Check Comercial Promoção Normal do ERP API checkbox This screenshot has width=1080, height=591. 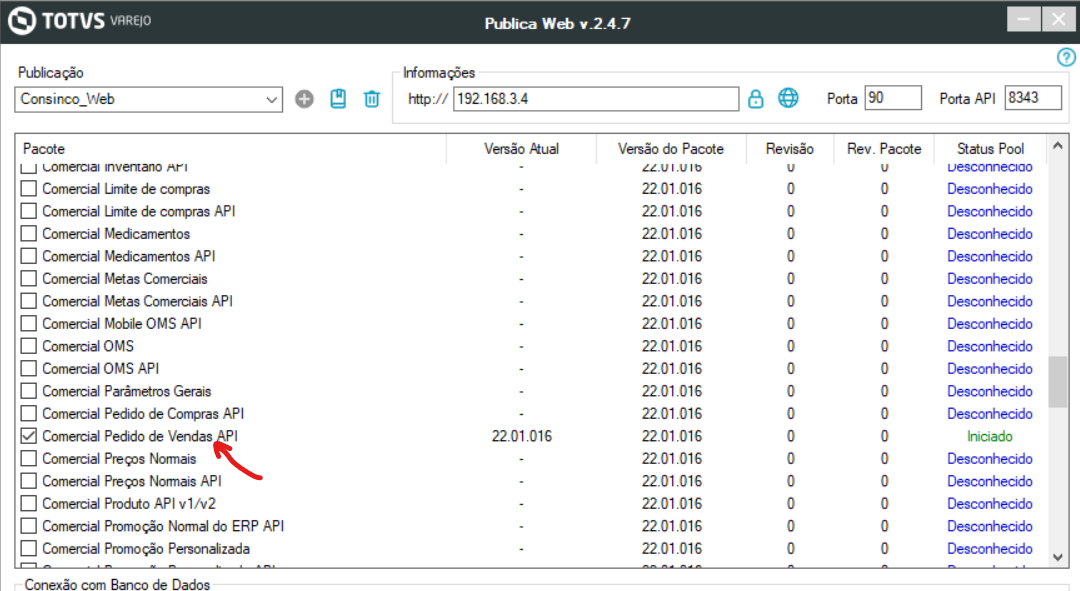(28, 526)
